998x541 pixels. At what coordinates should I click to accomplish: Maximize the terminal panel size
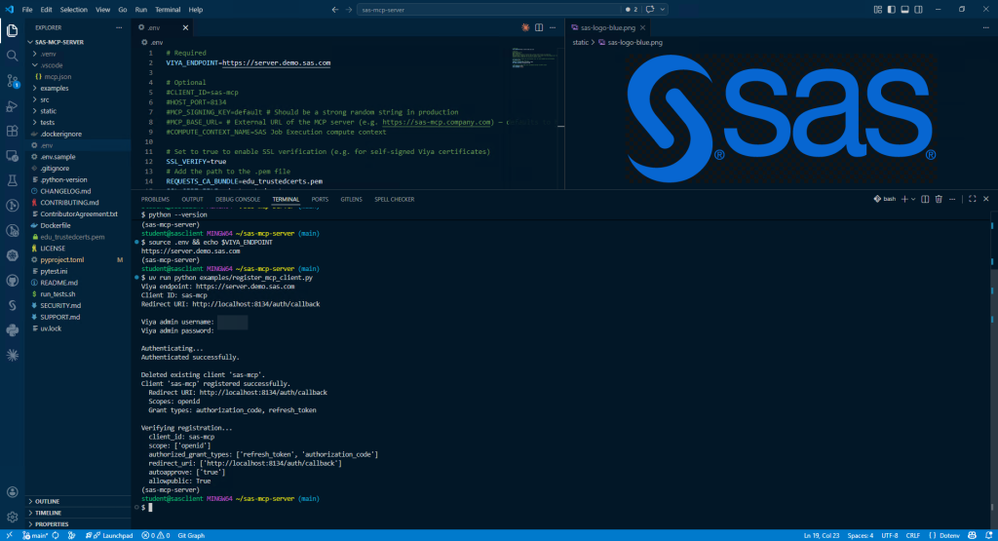coord(972,199)
